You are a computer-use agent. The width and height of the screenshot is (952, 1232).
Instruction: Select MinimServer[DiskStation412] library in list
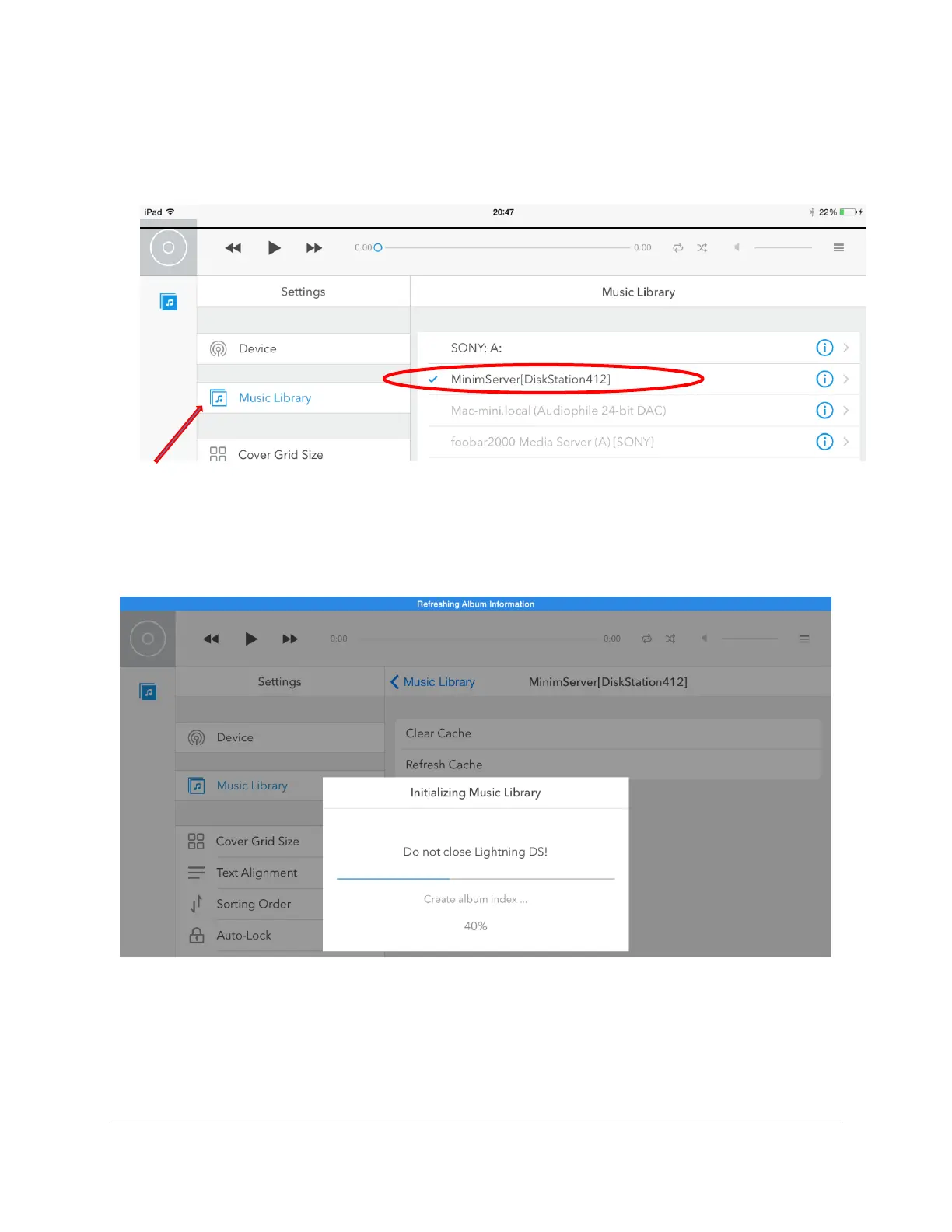click(x=639, y=379)
